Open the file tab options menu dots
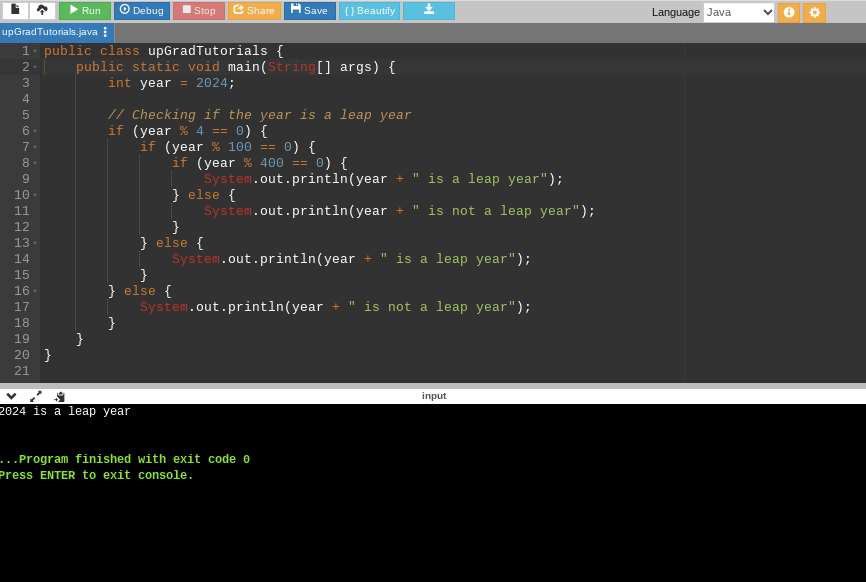Viewport: 866px width, 582px height. (105, 32)
